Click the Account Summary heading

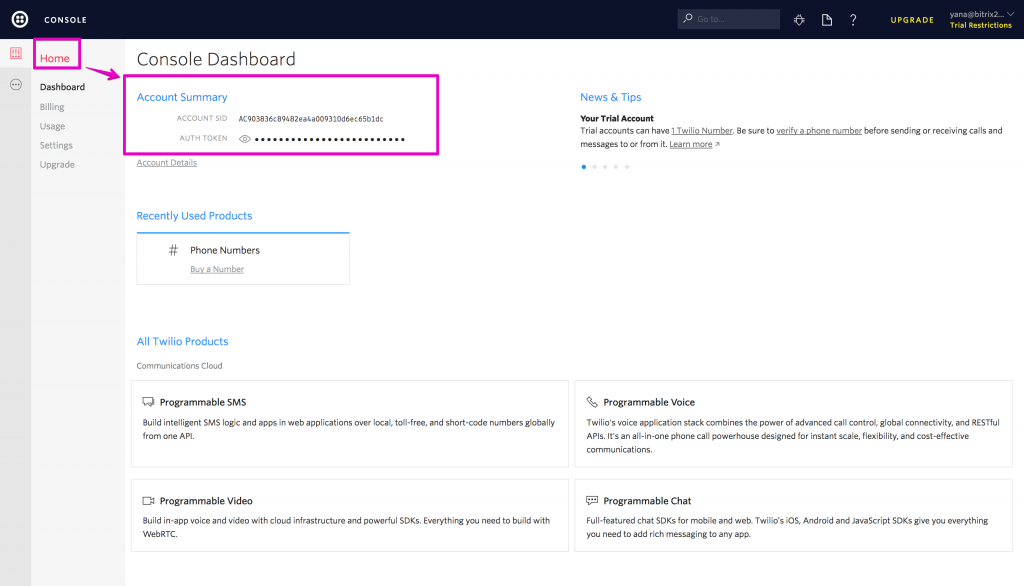182,97
